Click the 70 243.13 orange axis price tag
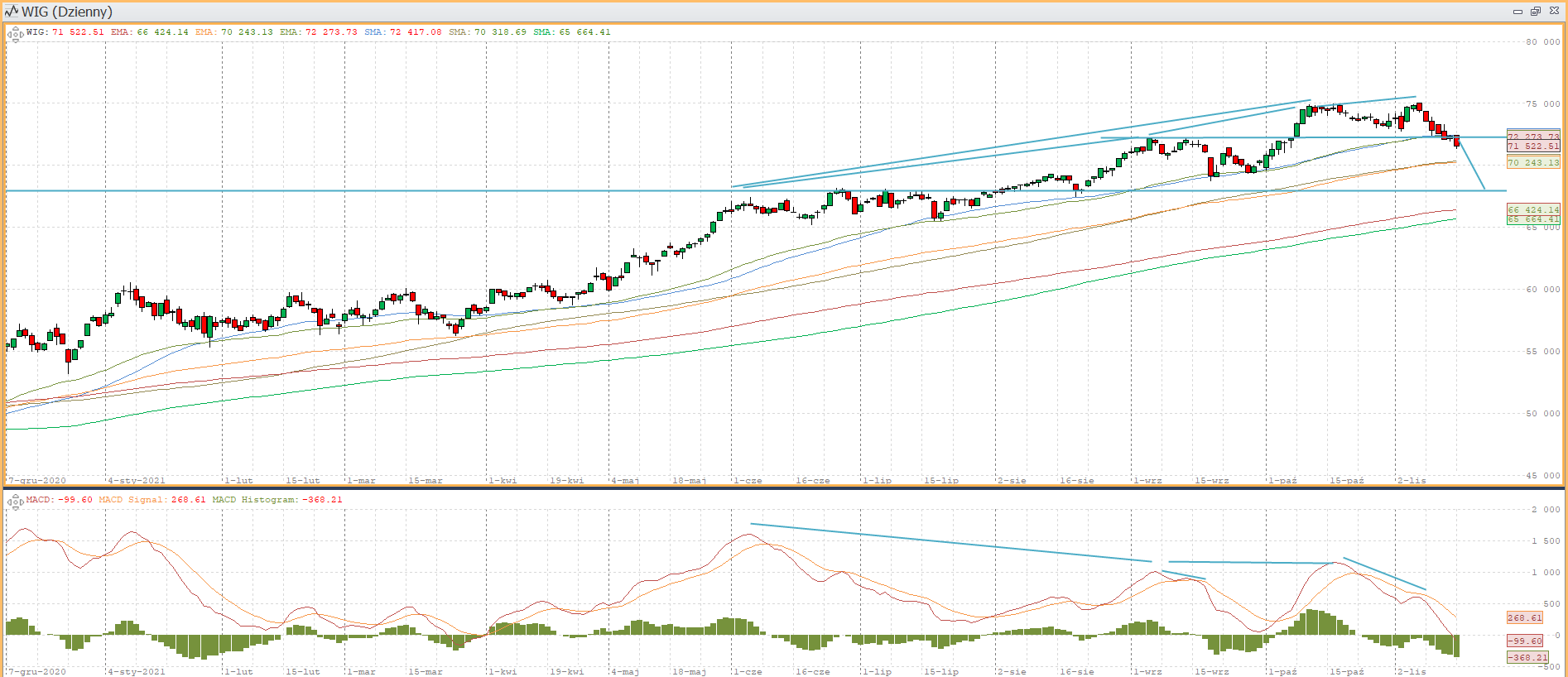1568x677 pixels. pos(1532,163)
